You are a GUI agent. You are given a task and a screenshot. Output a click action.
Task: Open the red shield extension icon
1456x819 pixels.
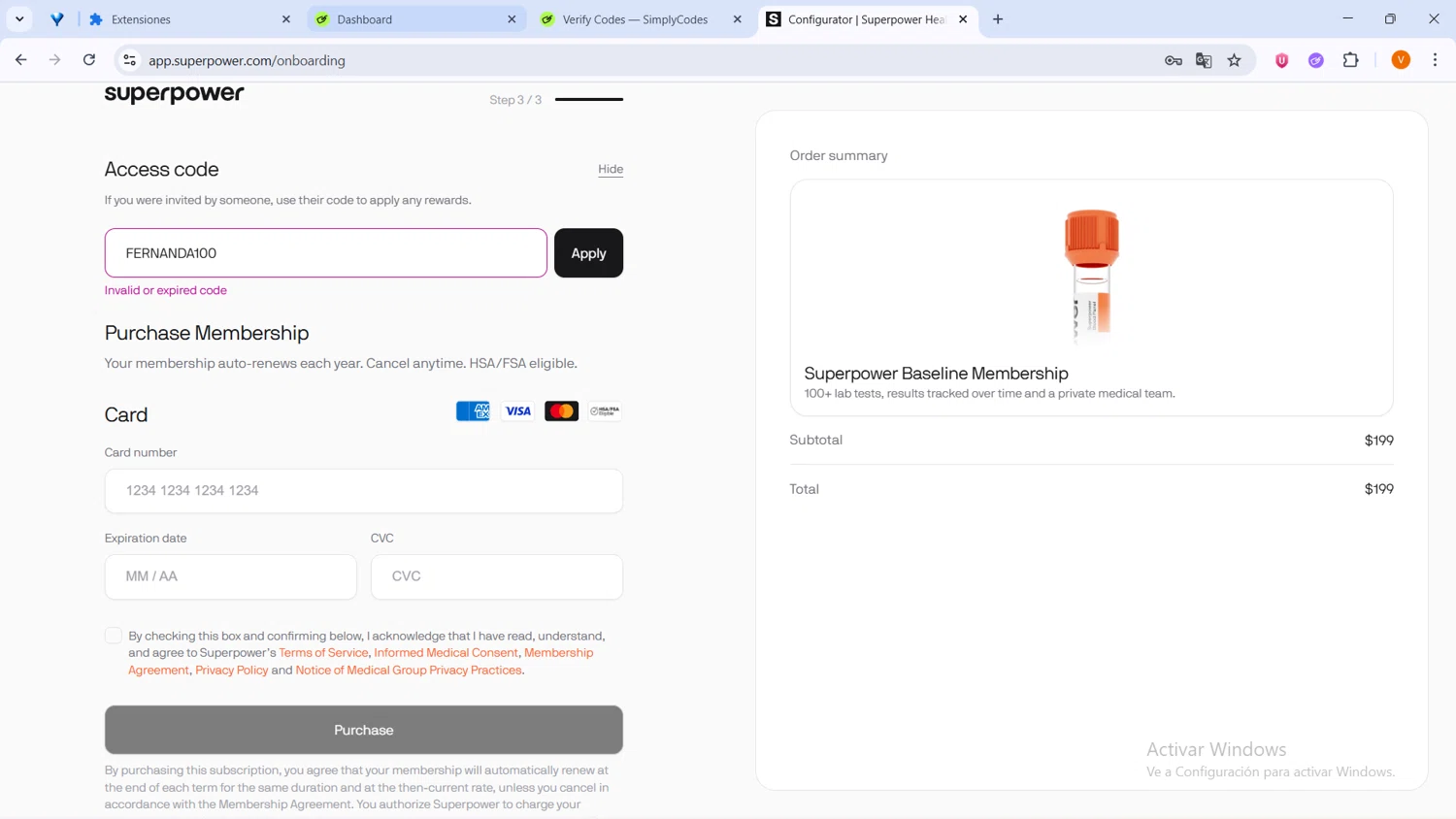[x=1281, y=60]
